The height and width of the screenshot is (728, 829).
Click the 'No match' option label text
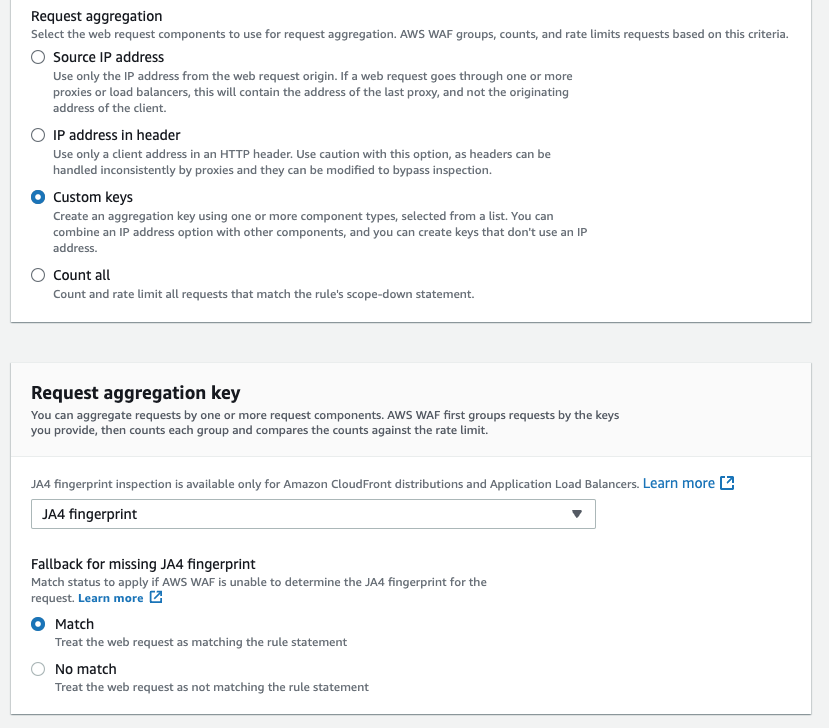pyautogui.click(x=86, y=669)
